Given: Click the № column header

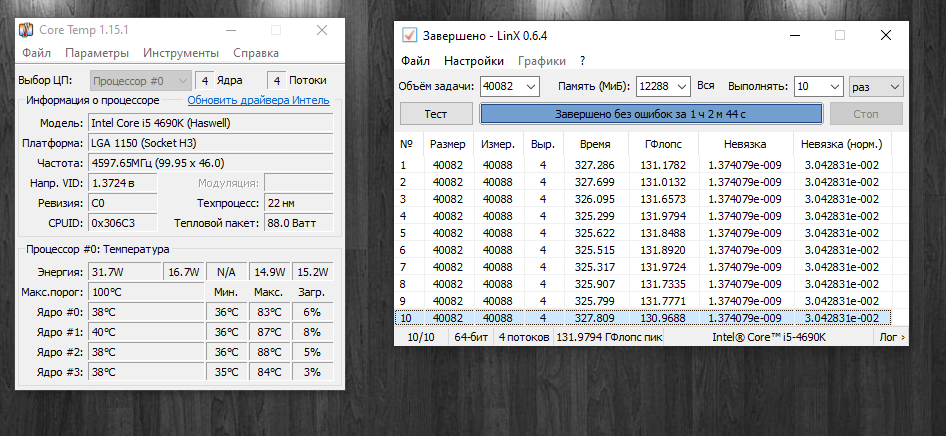Looking at the screenshot, I should (x=408, y=144).
